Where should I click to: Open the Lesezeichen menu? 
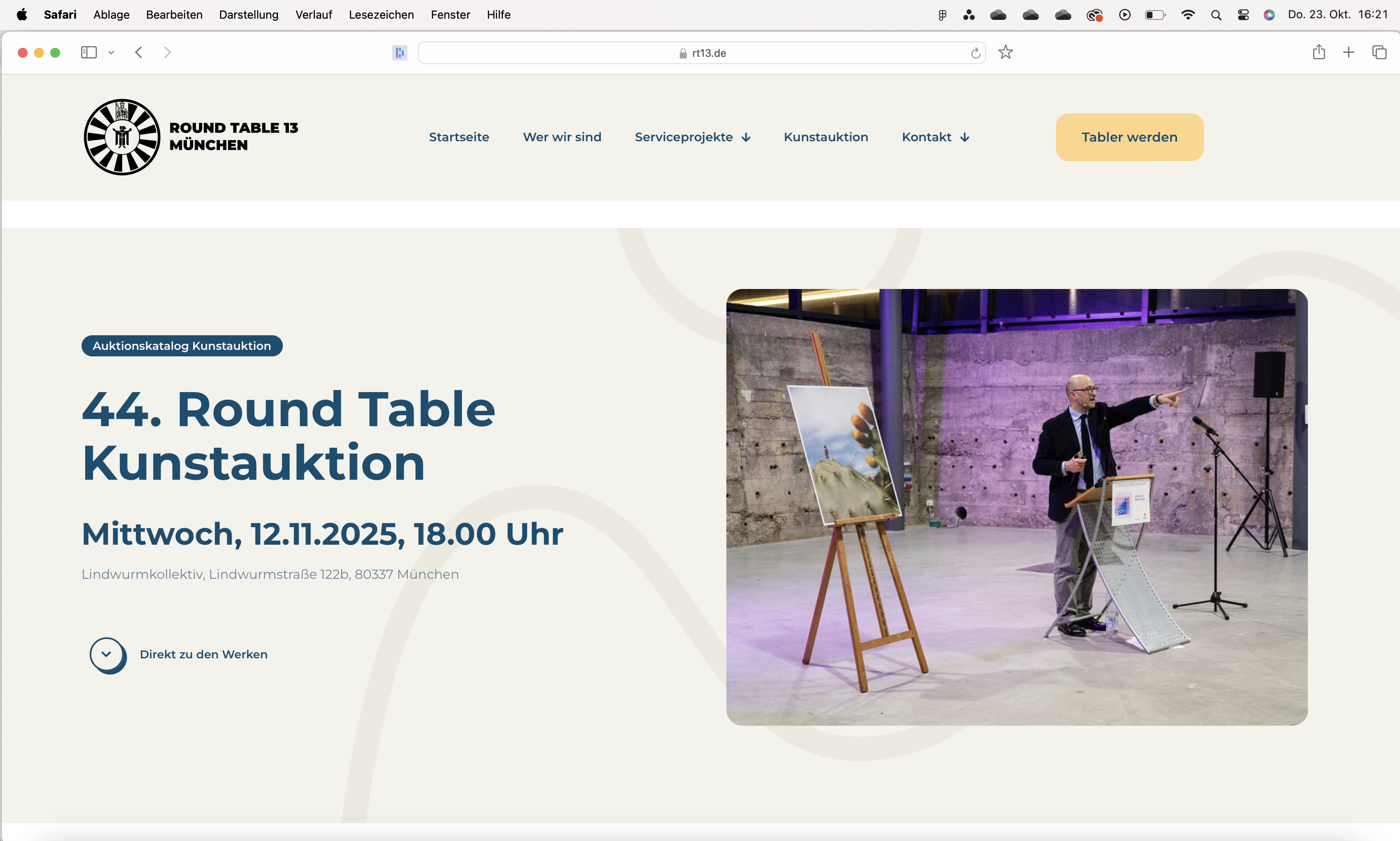(381, 15)
